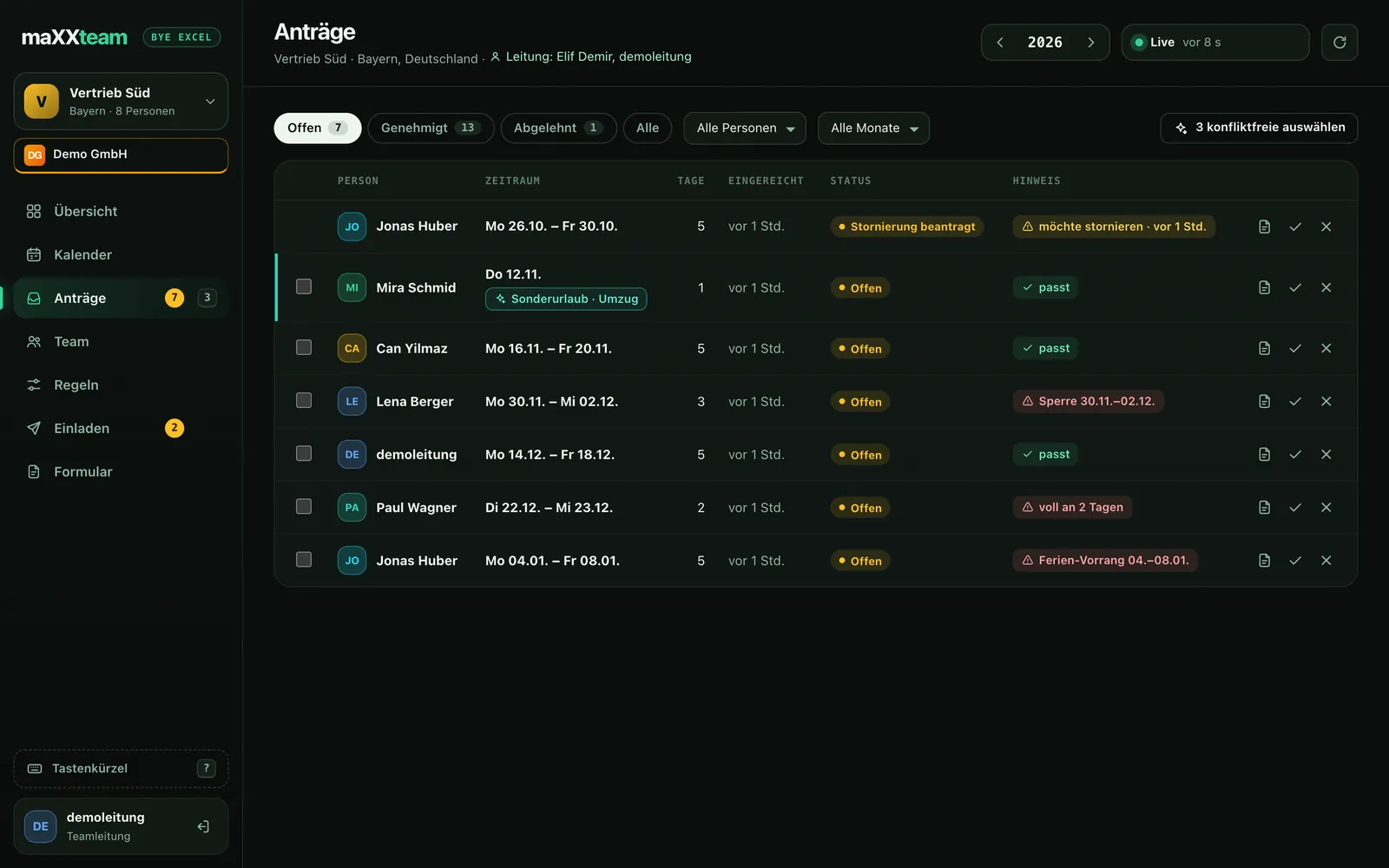The height and width of the screenshot is (868, 1389).
Task: Approve Jonas Huber's 04.01. request checkmark
Action: click(x=1295, y=560)
